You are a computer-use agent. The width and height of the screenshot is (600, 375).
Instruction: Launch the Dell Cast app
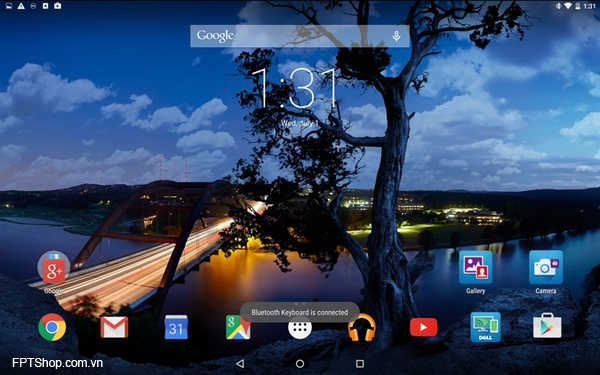(x=485, y=327)
